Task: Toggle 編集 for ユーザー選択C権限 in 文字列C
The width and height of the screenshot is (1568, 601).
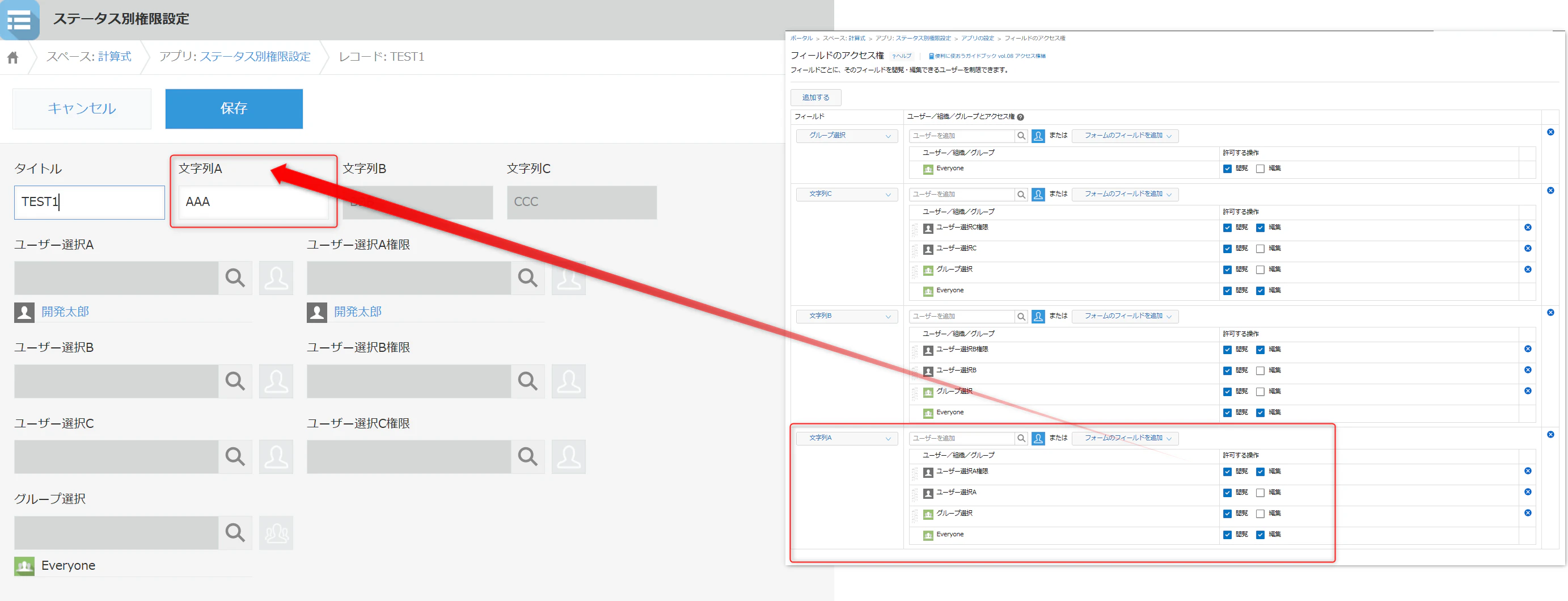Action: [1260, 228]
